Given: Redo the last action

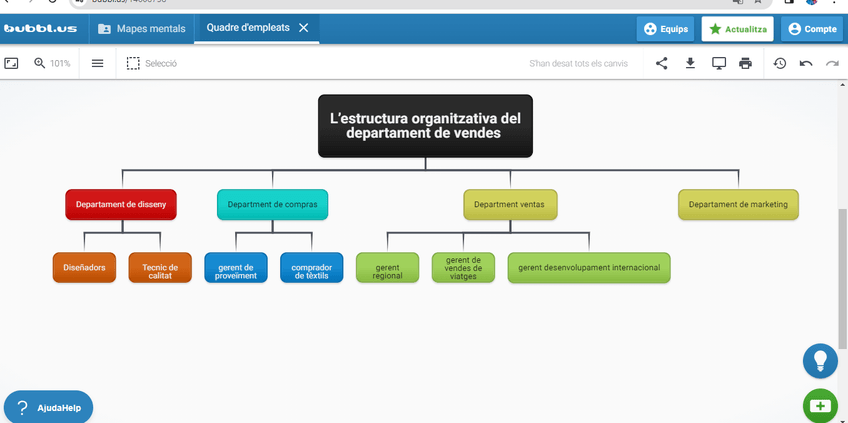Looking at the screenshot, I should tap(832, 63).
